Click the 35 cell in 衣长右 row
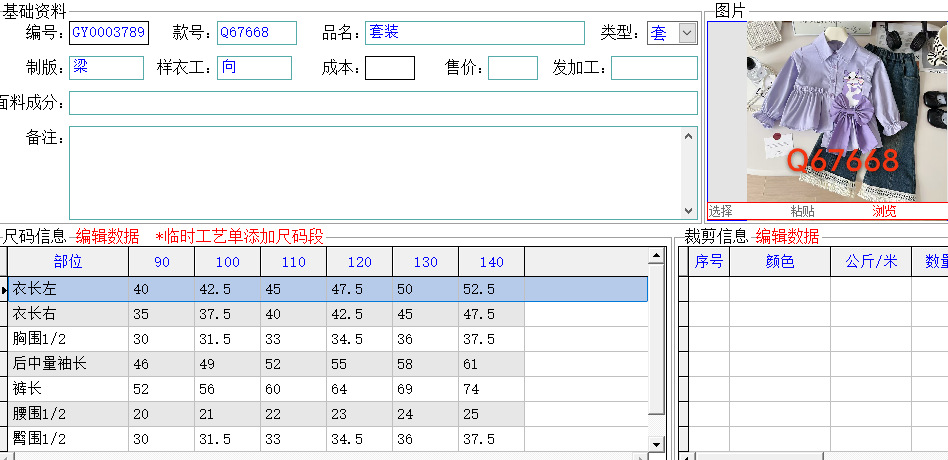948x460 pixels. (161, 314)
